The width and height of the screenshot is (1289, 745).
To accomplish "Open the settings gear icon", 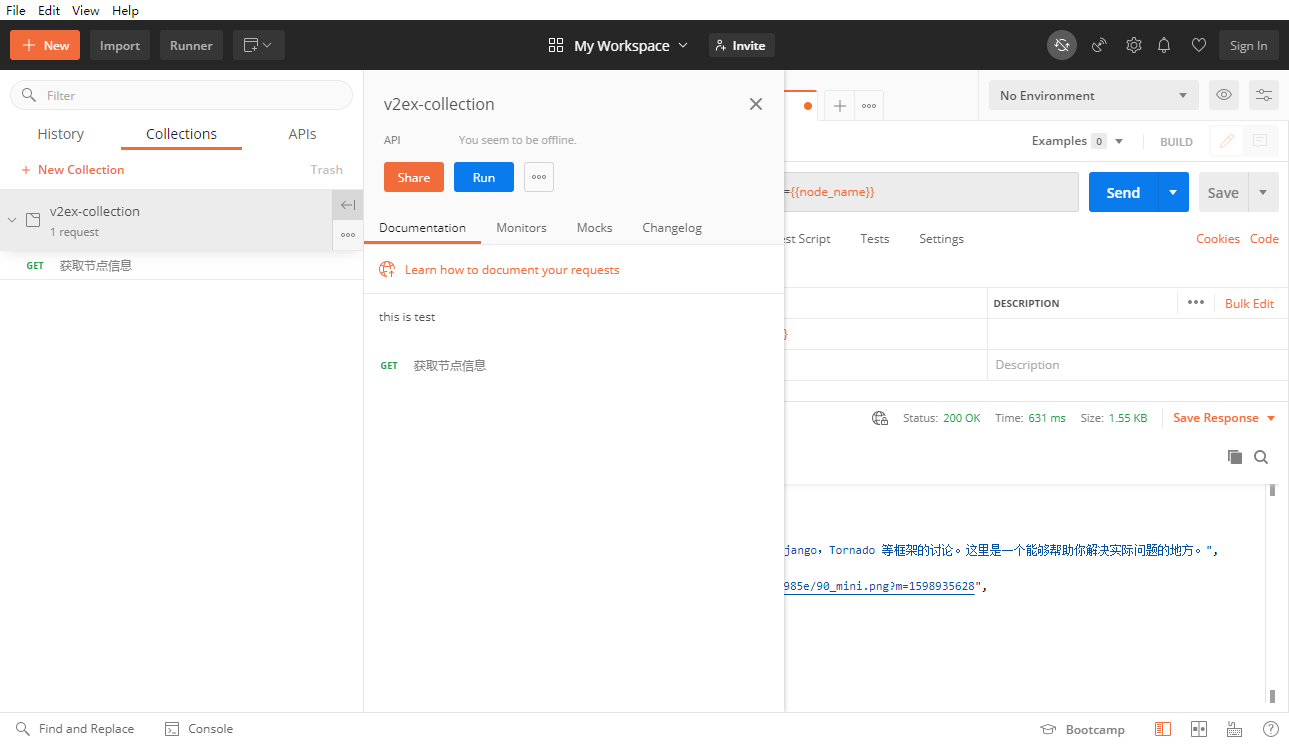I will (1133, 45).
